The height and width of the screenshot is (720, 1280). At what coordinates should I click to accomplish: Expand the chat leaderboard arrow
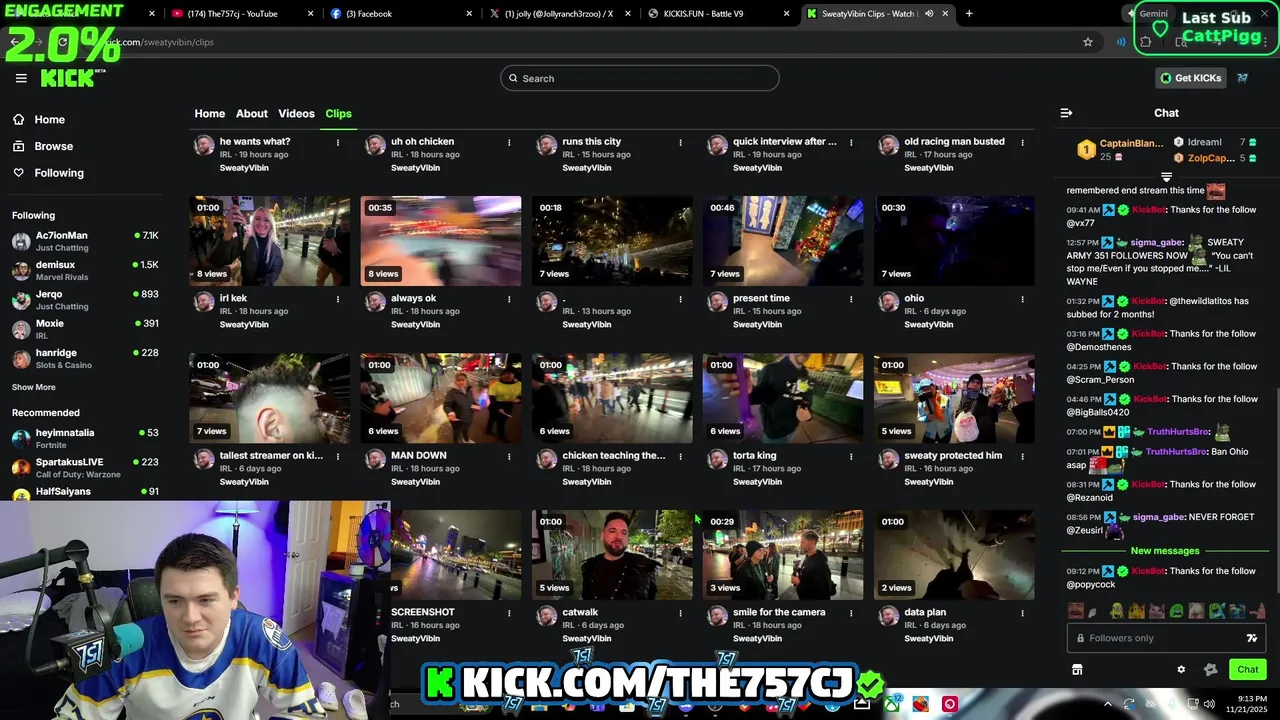pos(1166,177)
